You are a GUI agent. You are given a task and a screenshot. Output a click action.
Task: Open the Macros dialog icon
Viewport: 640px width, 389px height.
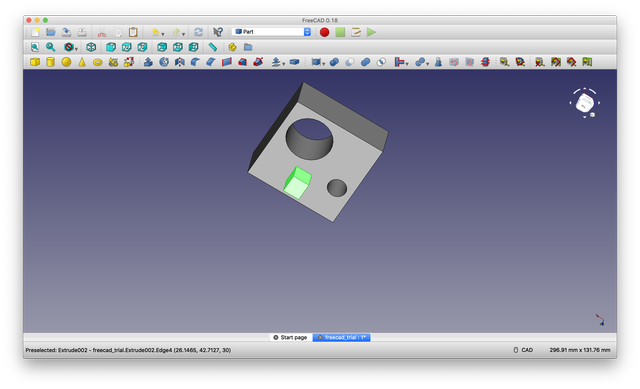click(356, 32)
